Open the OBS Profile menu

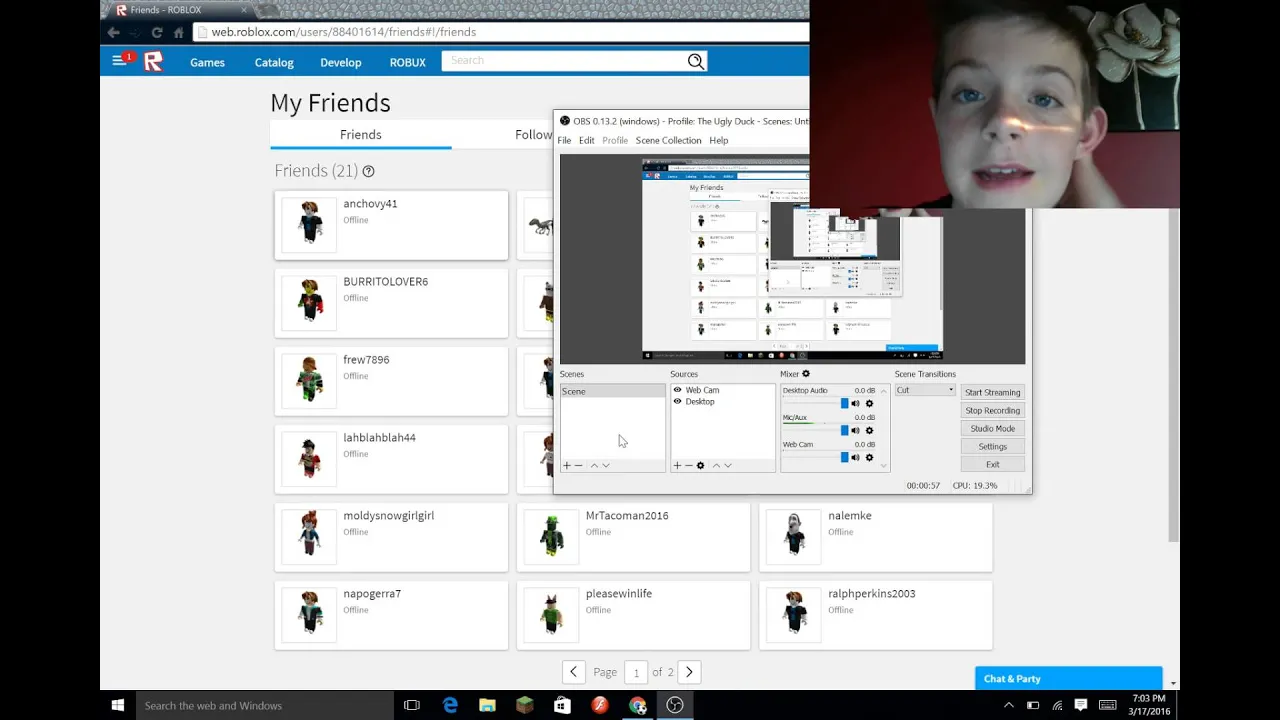615,140
